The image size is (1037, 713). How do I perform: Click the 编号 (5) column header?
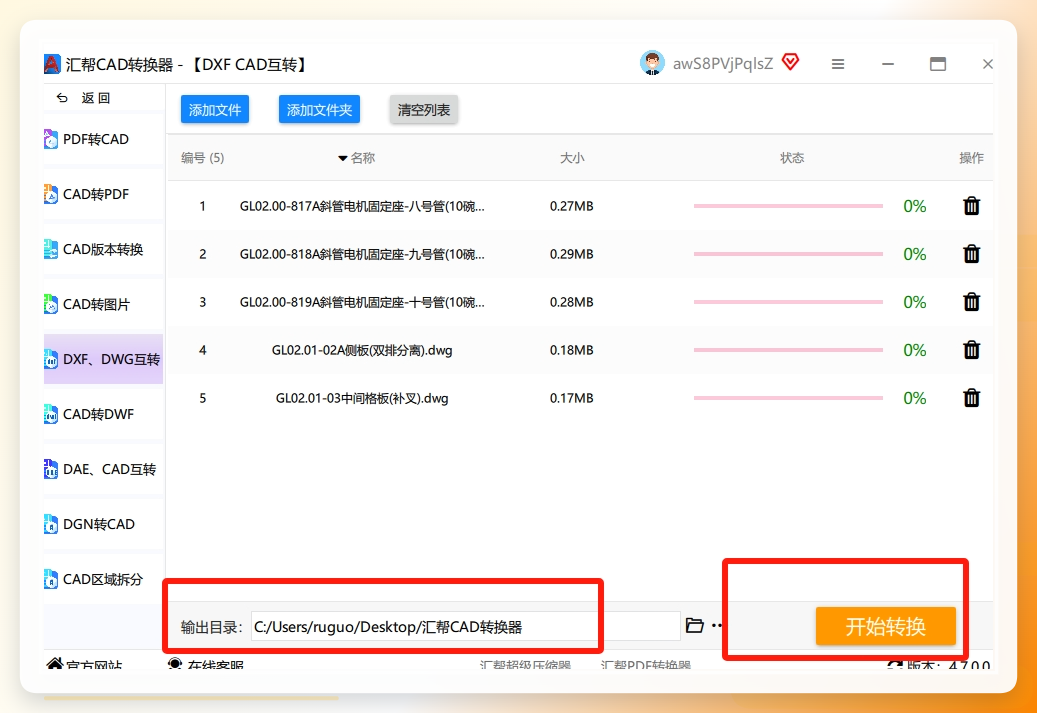point(202,158)
